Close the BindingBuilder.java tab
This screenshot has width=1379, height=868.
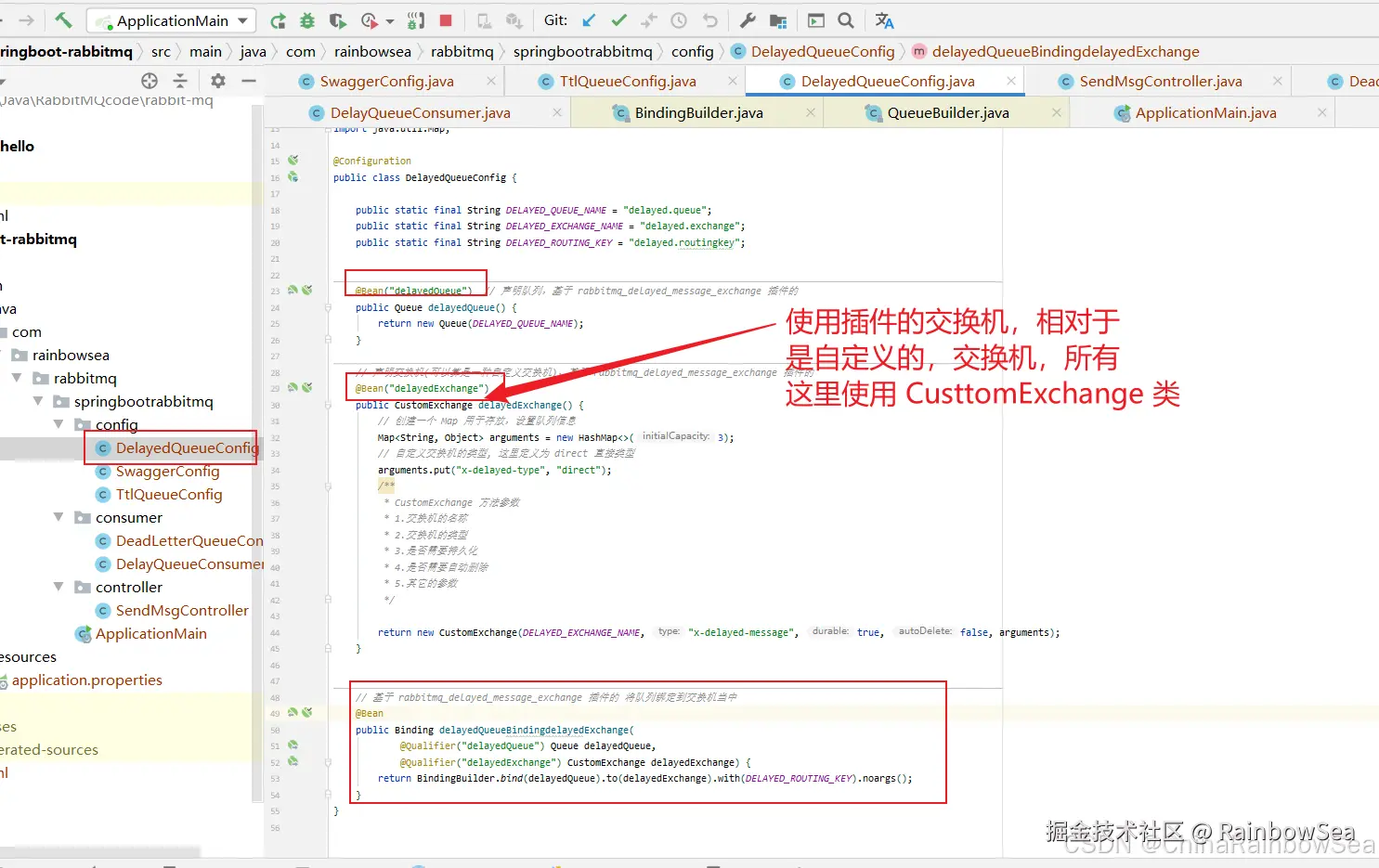click(x=811, y=112)
